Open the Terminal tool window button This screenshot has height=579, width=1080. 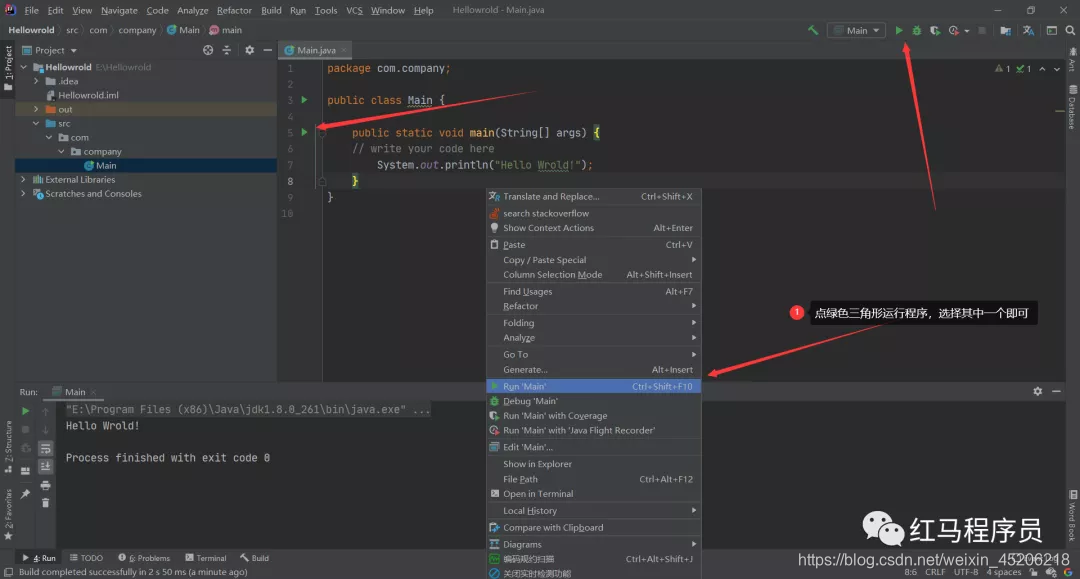pyautogui.click(x=206, y=558)
